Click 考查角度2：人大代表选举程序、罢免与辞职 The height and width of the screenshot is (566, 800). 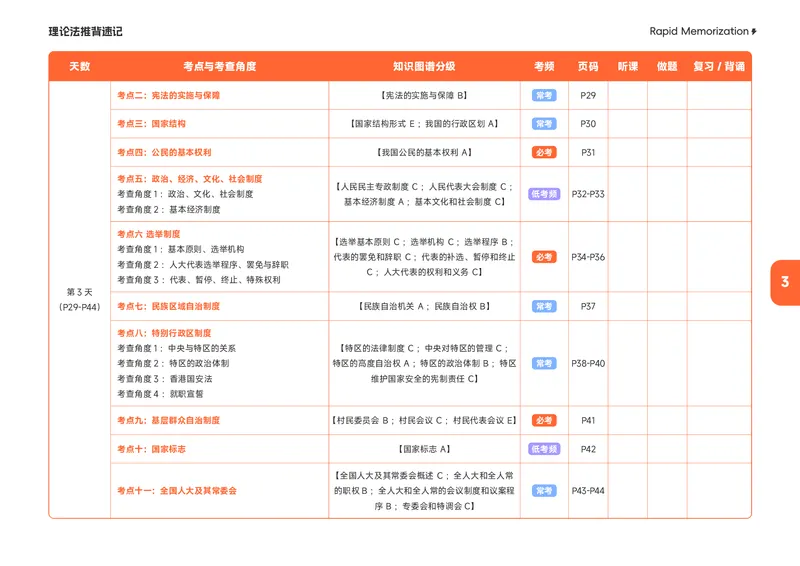click(x=203, y=265)
